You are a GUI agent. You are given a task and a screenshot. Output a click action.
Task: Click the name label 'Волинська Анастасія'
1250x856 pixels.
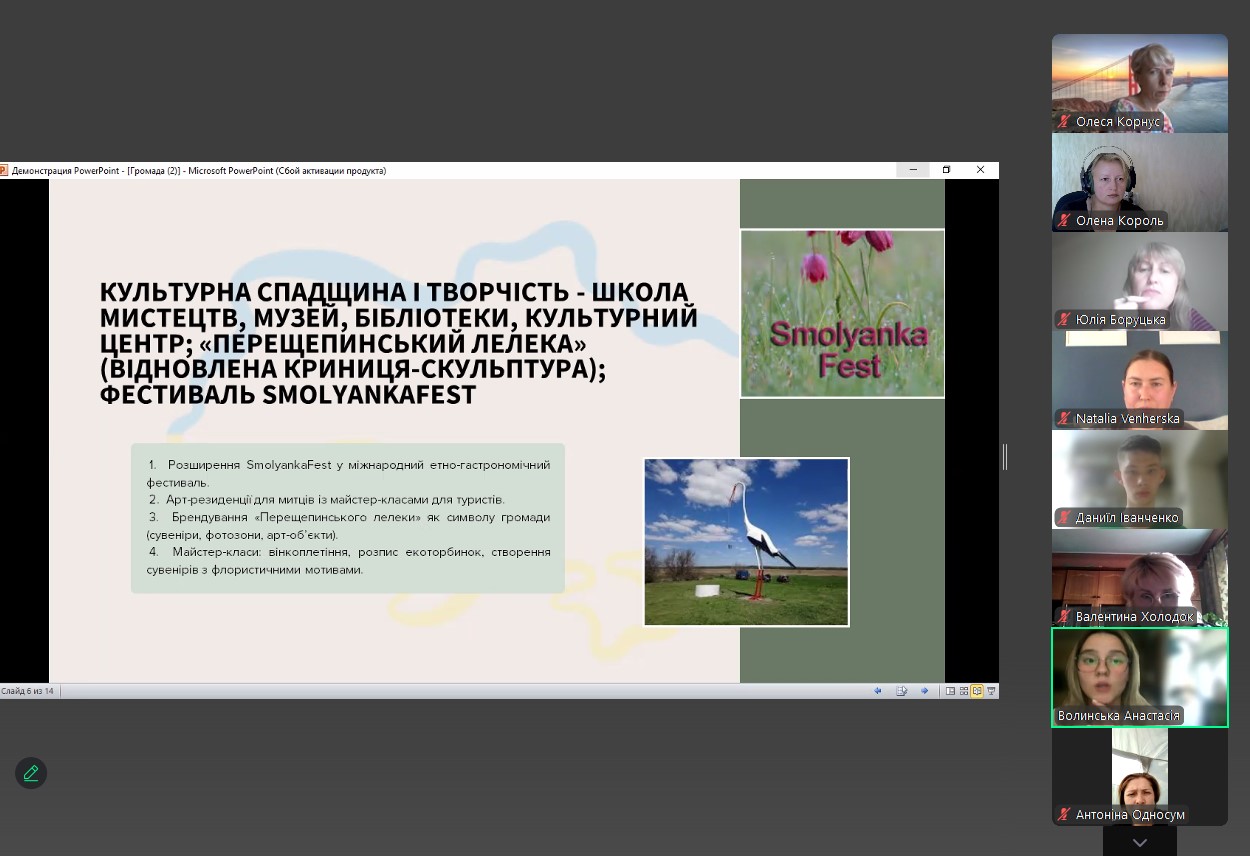click(x=1119, y=716)
